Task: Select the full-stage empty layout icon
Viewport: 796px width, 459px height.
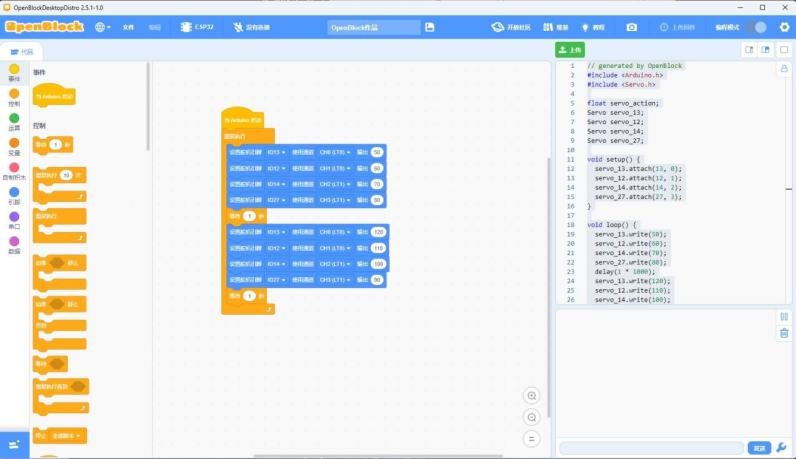Action: (x=784, y=50)
